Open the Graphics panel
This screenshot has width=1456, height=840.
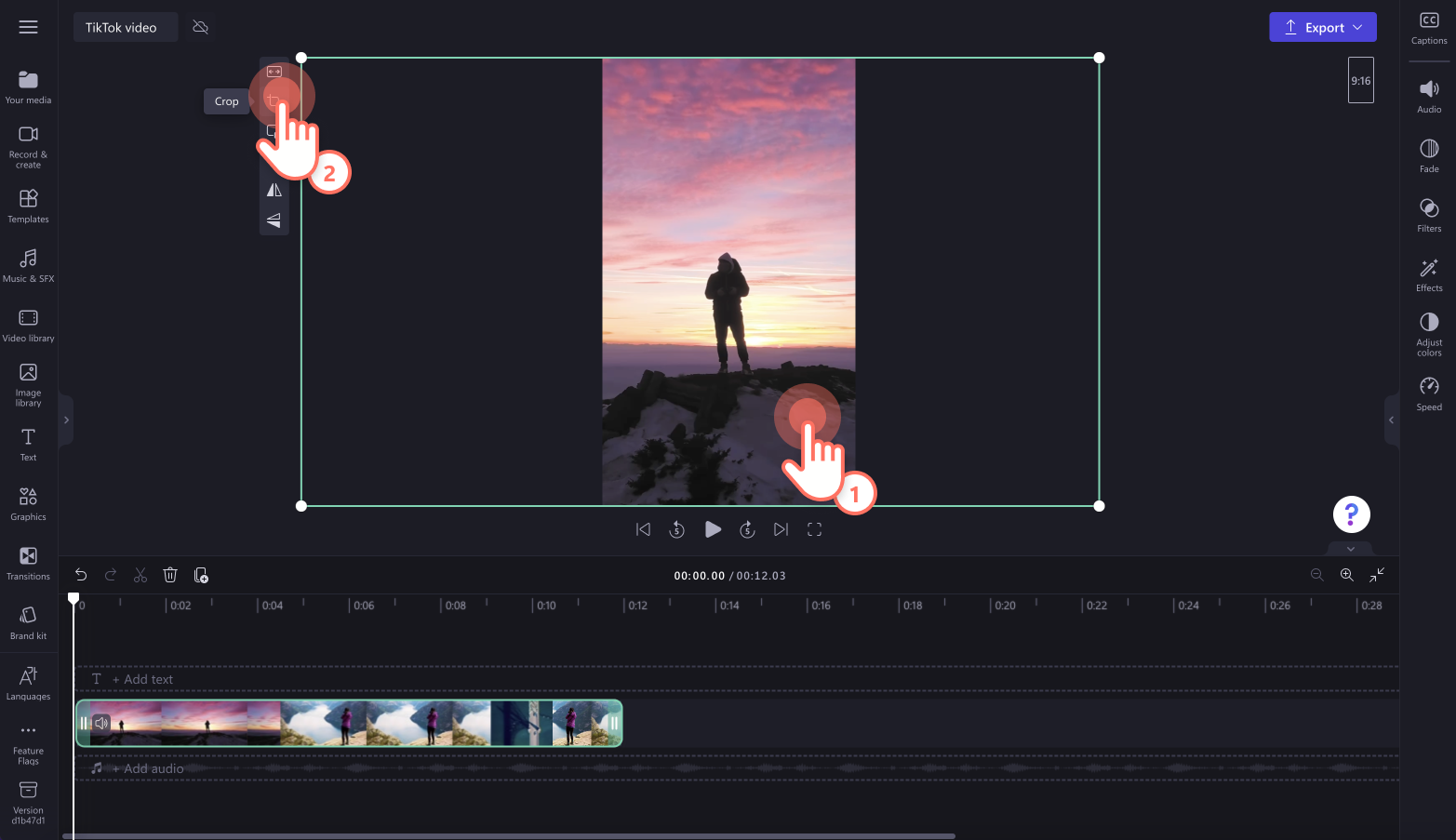pos(28,504)
